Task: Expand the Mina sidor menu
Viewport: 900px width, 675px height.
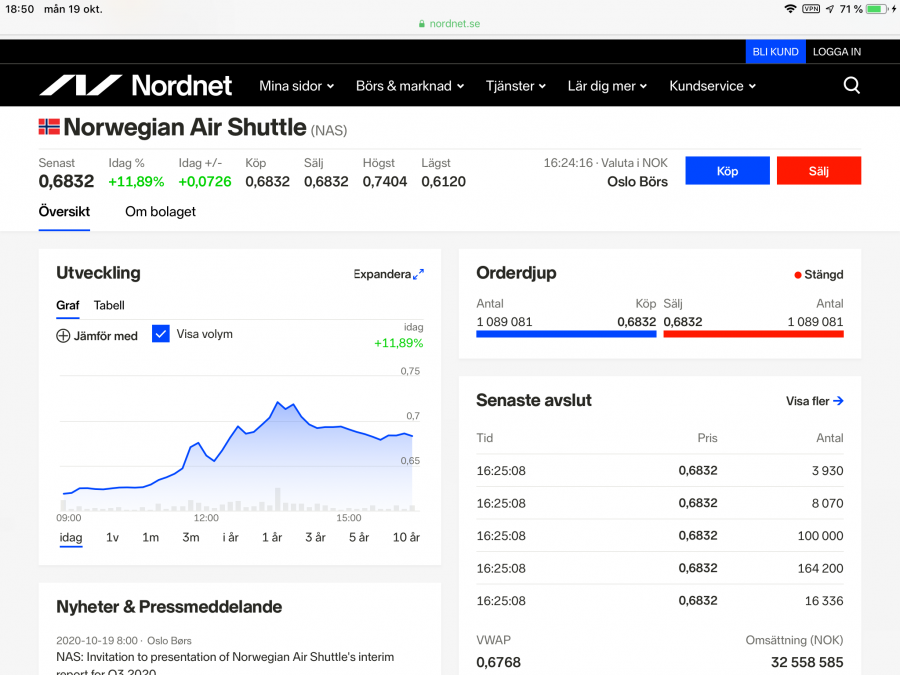Action: 296,86
